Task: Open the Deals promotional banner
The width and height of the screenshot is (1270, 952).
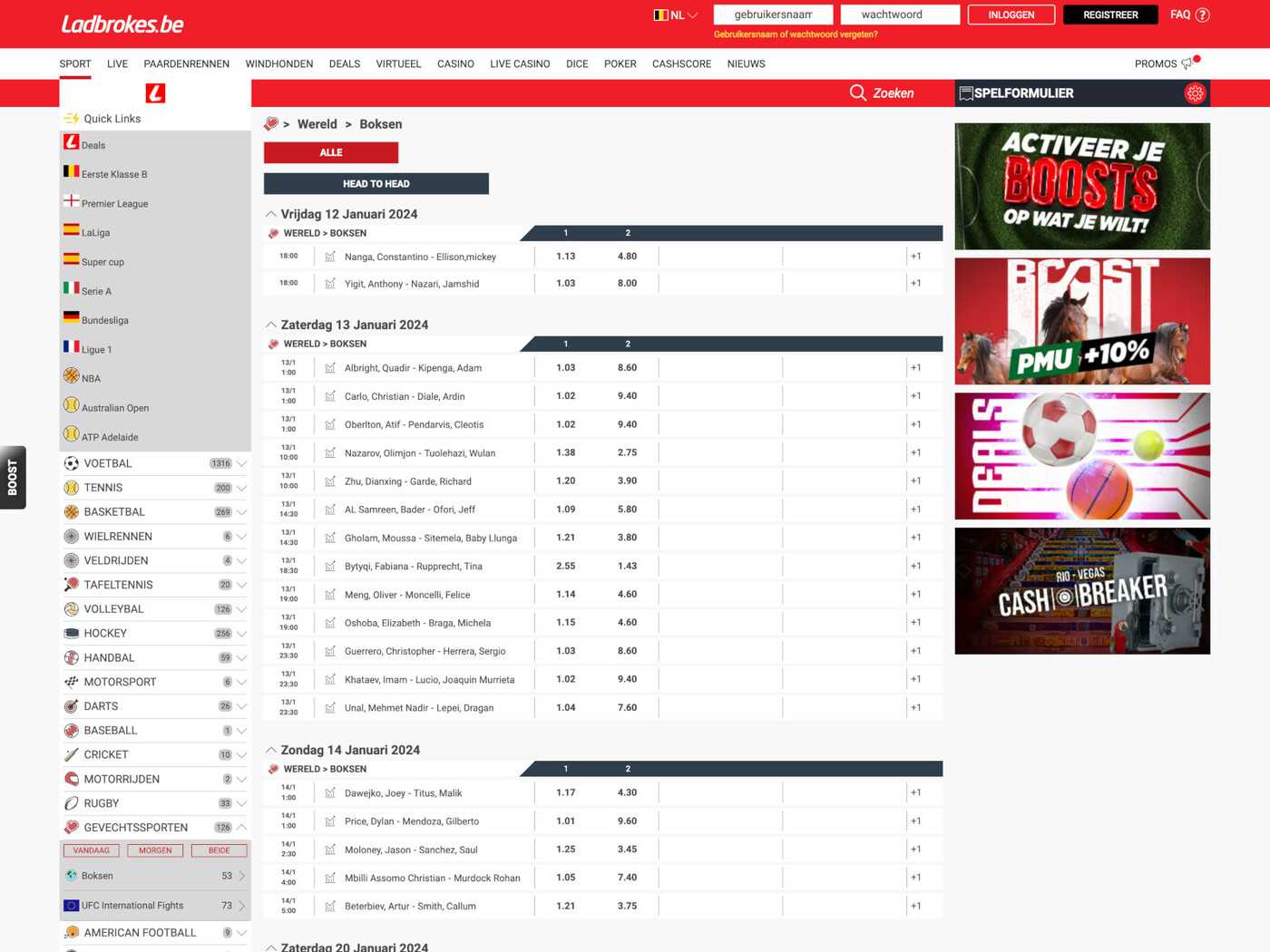Action: click(1082, 456)
